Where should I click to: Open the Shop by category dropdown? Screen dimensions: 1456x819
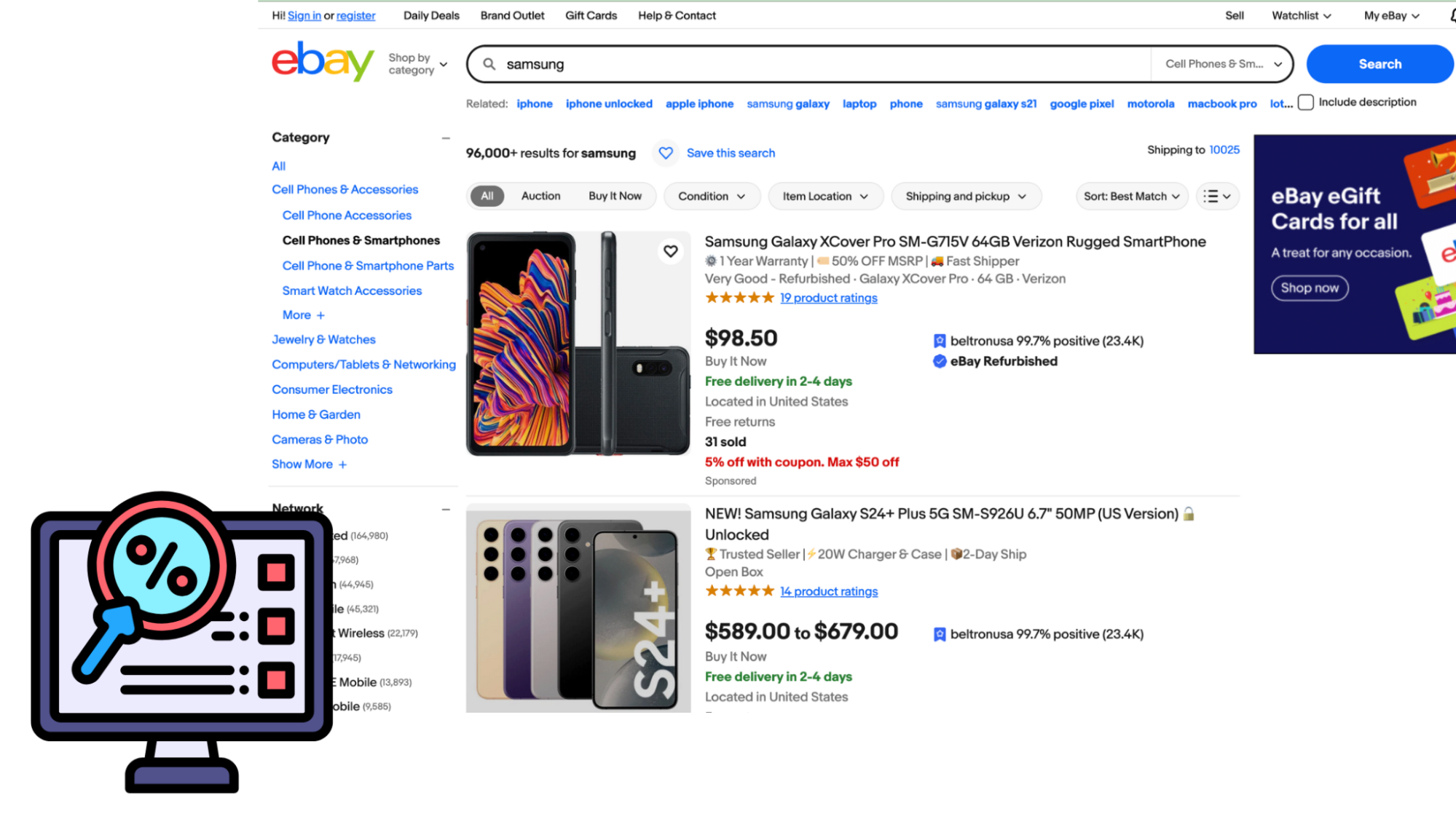pyautogui.click(x=417, y=64)
